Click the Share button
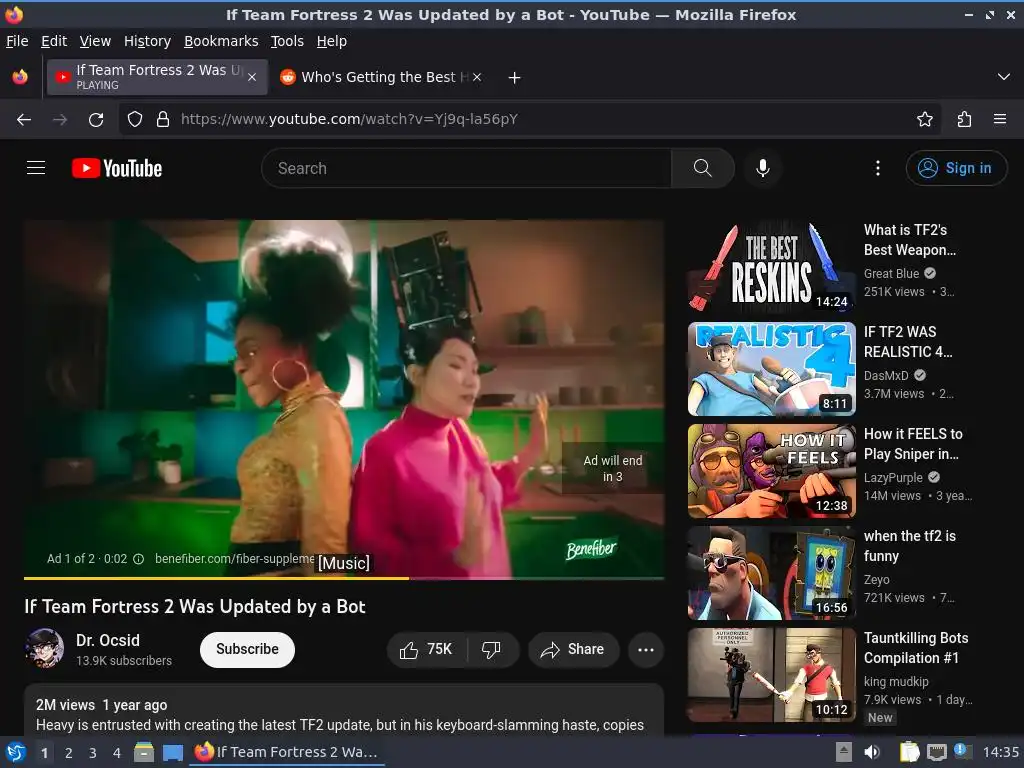 point(573,649)
